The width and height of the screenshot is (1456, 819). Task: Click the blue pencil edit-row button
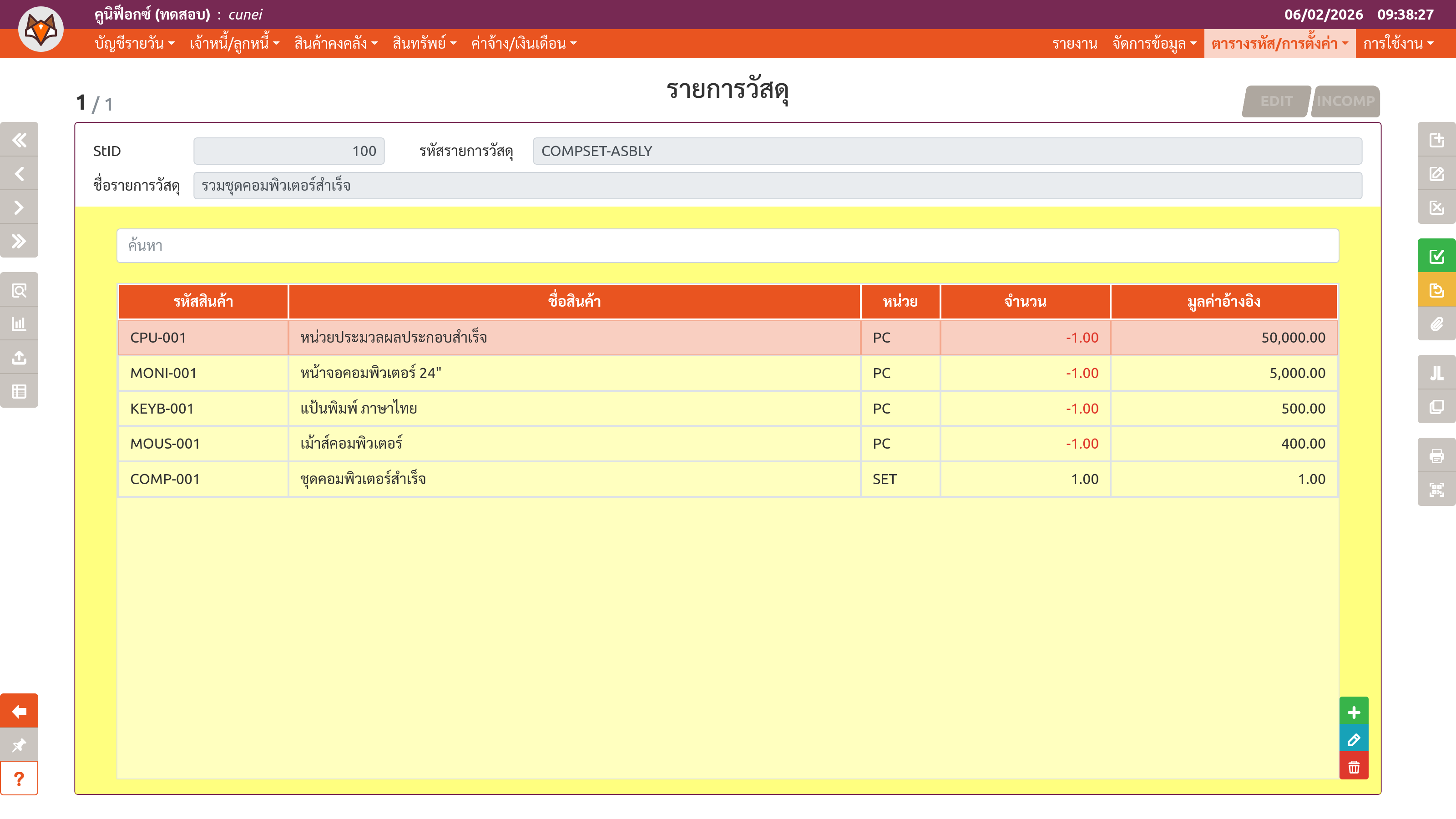coord(1353,739)
